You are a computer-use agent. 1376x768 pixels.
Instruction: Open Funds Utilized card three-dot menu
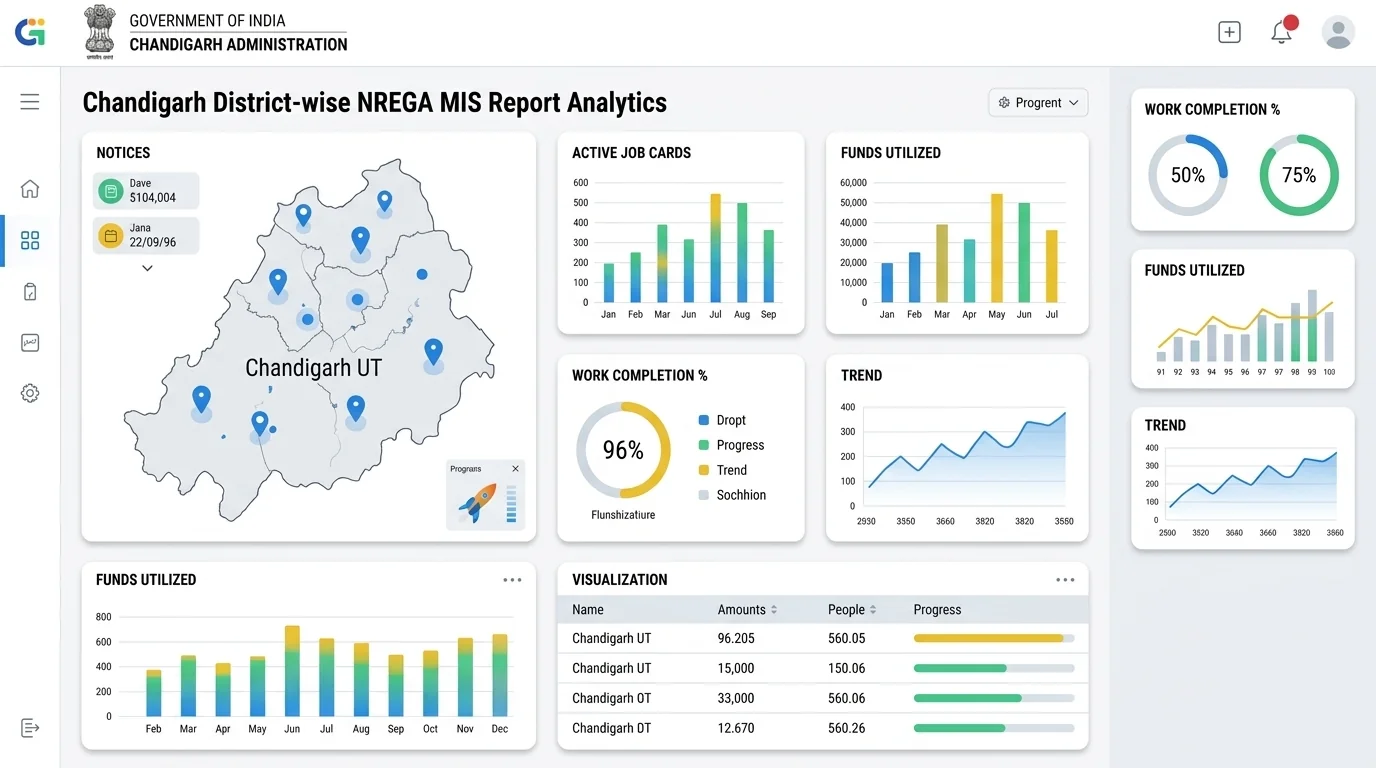click(x=512, y=580)
